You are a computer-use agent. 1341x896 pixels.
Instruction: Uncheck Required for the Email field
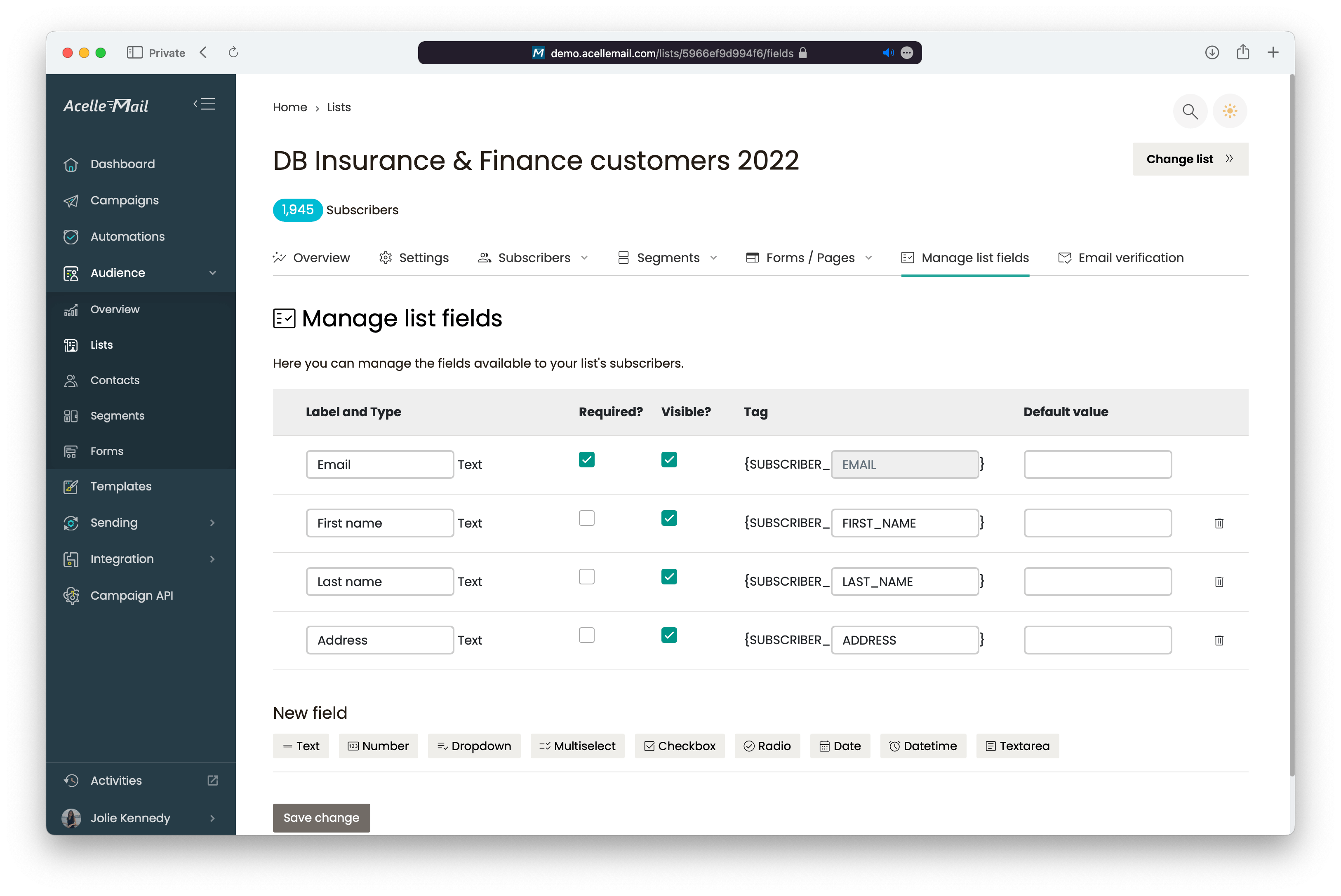586,460
